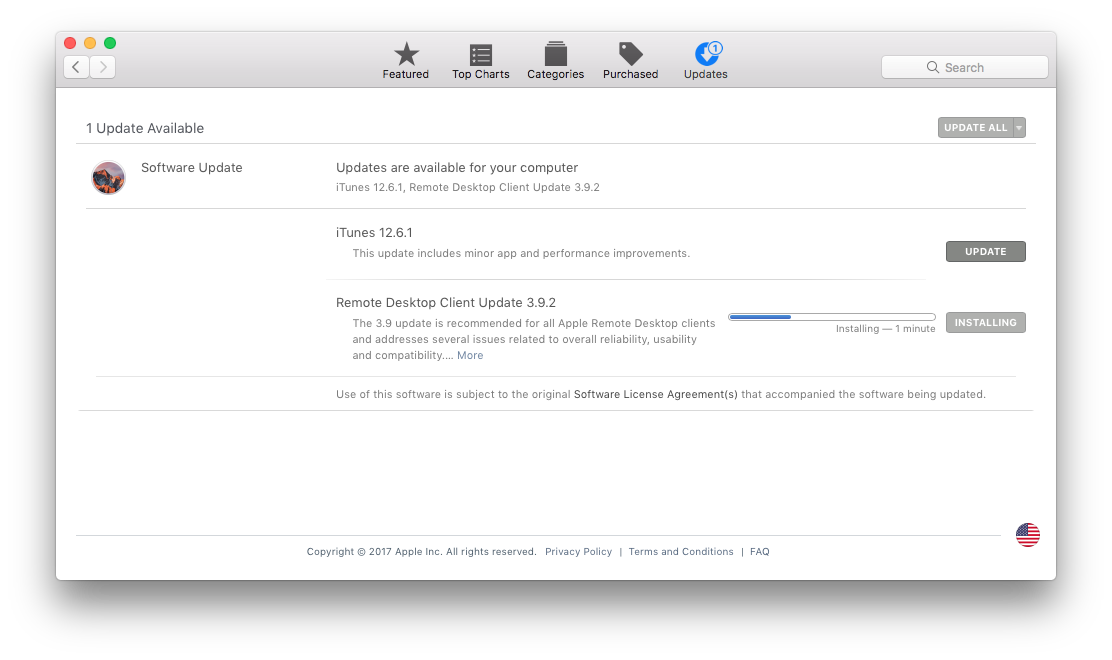Click the INSTALLING button
1112x660 pixels.
click(x=986, y=323)
